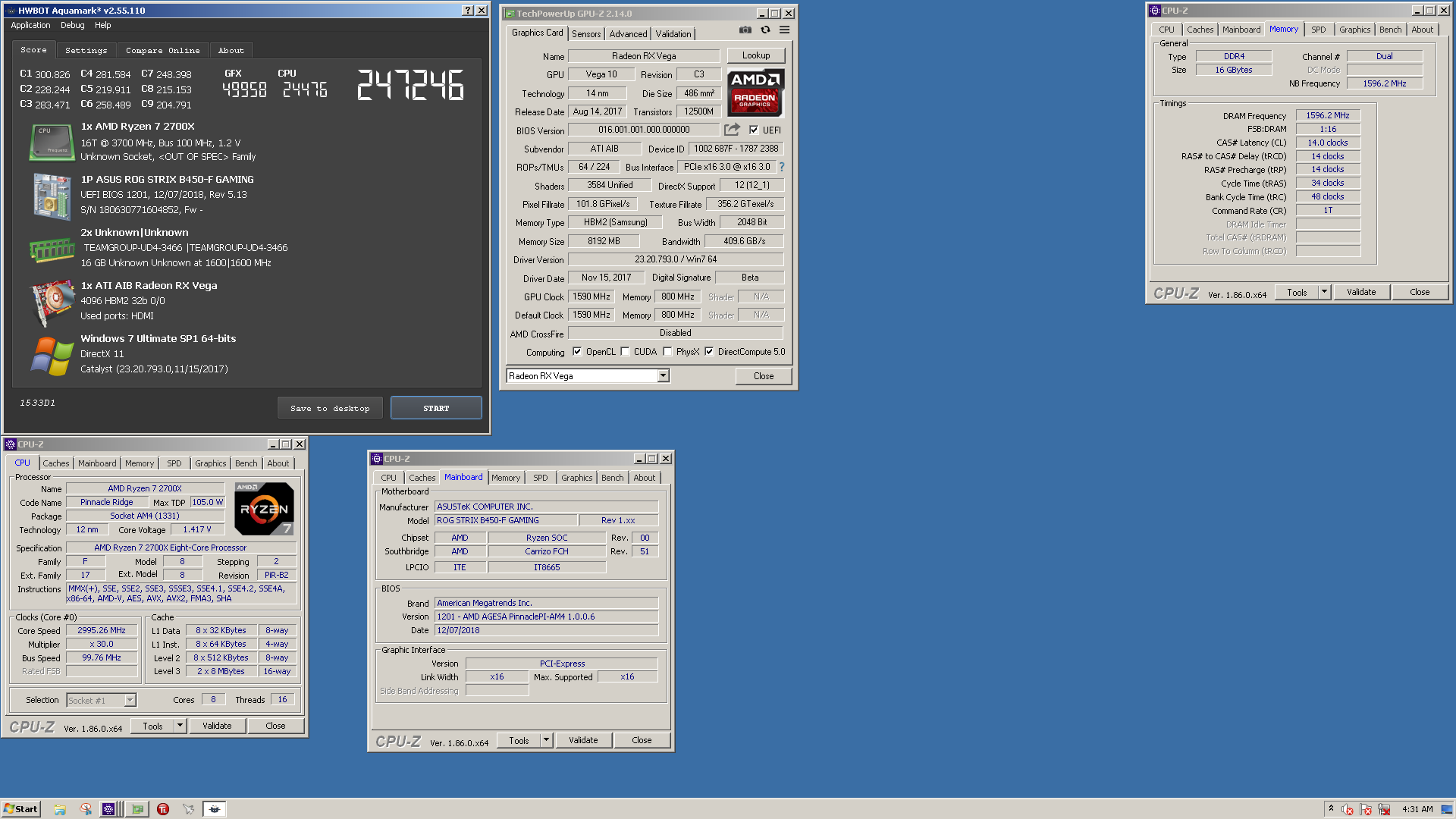This screenshot has height=819, width=1456.
Task: Expand the Tools arrow in CPU-Z Mainboard window
Action: (x=546, y=740)
